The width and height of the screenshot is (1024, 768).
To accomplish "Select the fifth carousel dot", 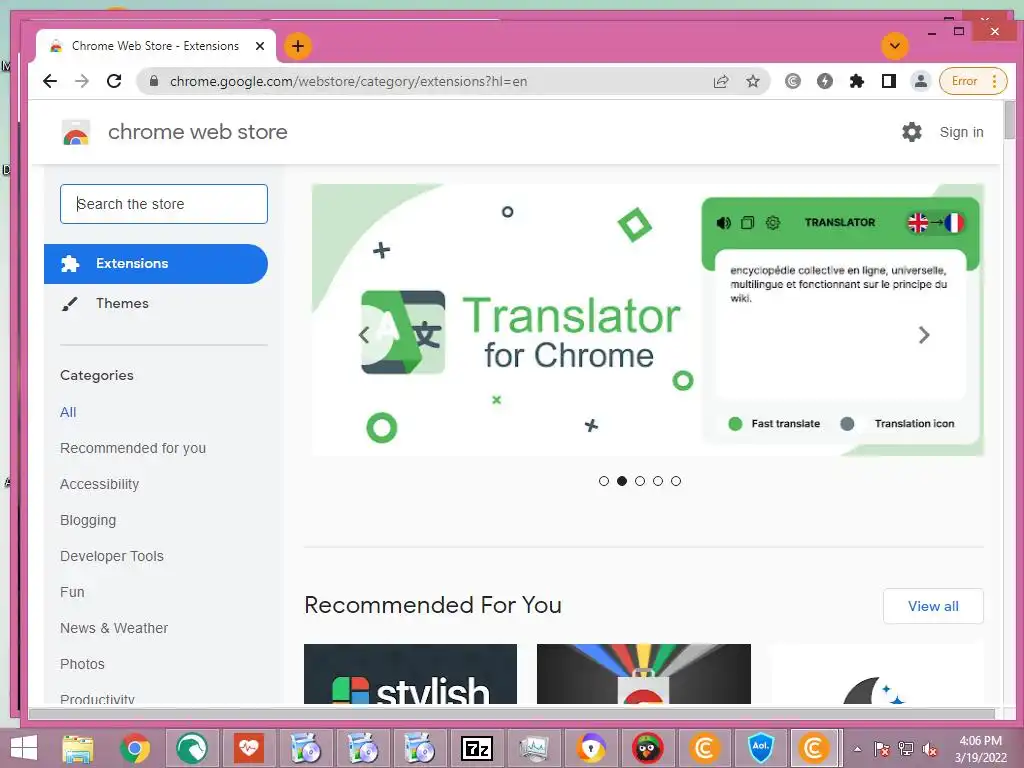I will point(676,481).
